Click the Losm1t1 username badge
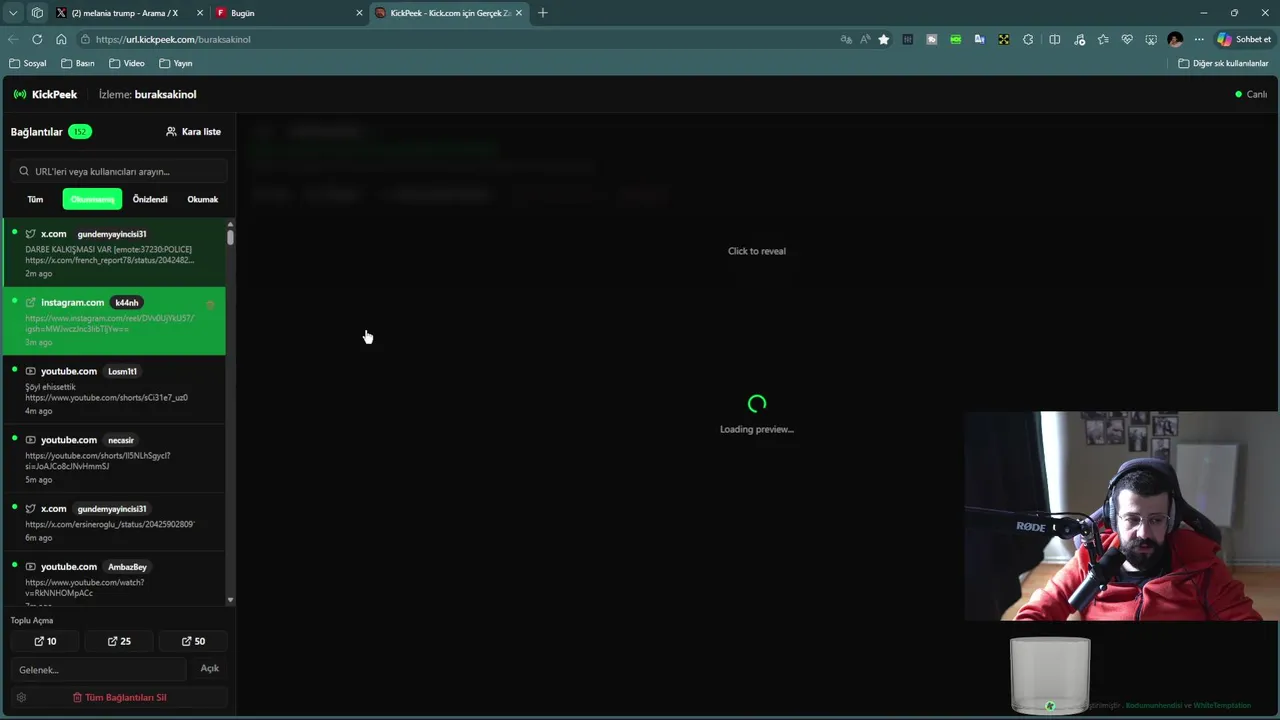Screen dimensions: 1280x720 coord(122,371)
